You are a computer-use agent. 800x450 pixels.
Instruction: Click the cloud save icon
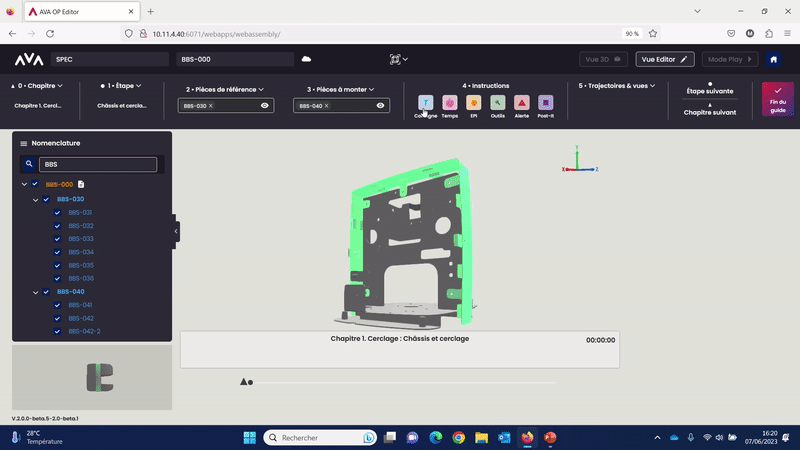tap(306, 59)
